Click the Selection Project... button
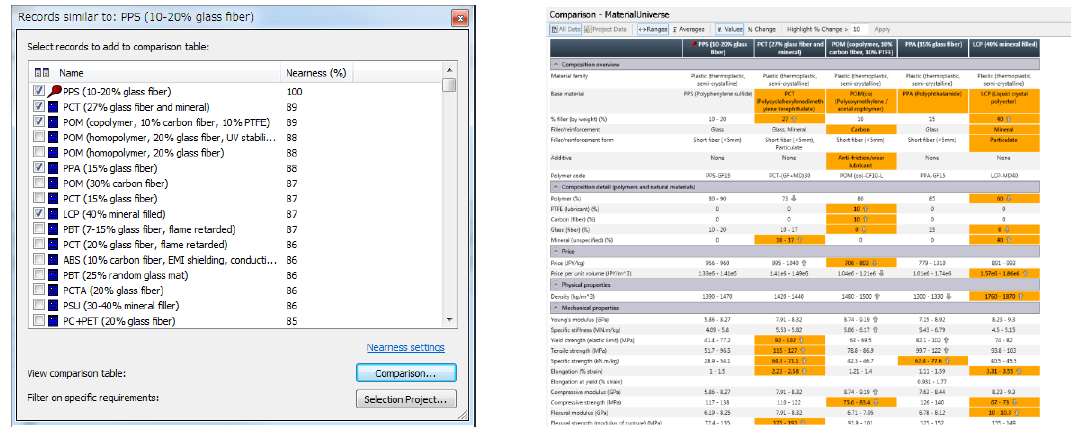 (406, 399)
